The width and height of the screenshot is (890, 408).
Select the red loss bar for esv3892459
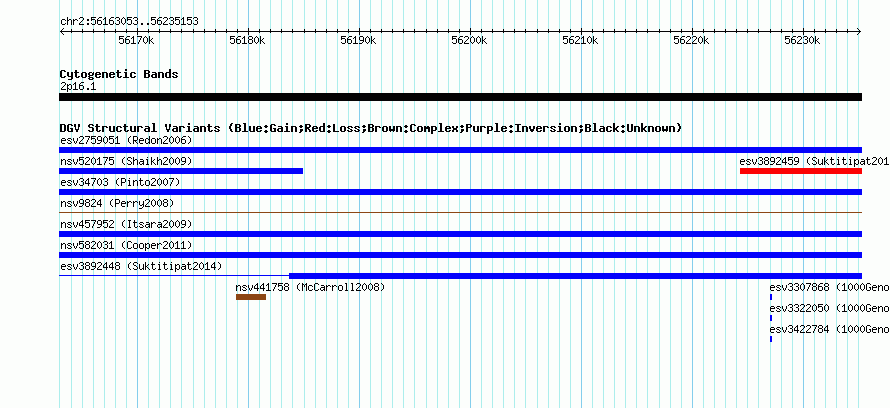(801, 171)
